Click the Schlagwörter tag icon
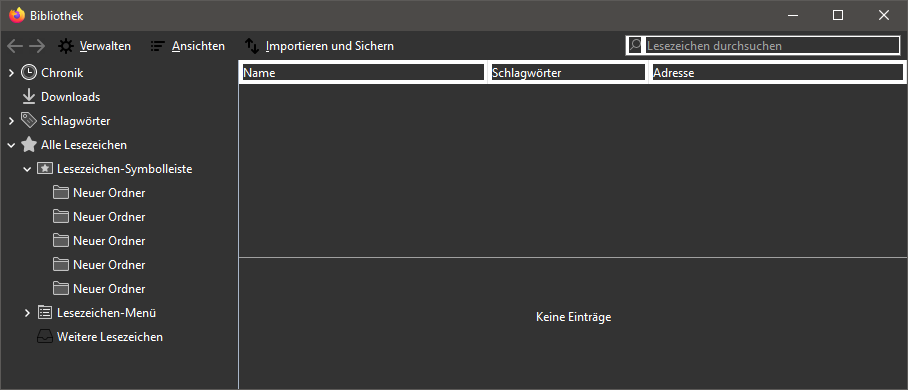 pyautogui.click(x=28, y=121)
